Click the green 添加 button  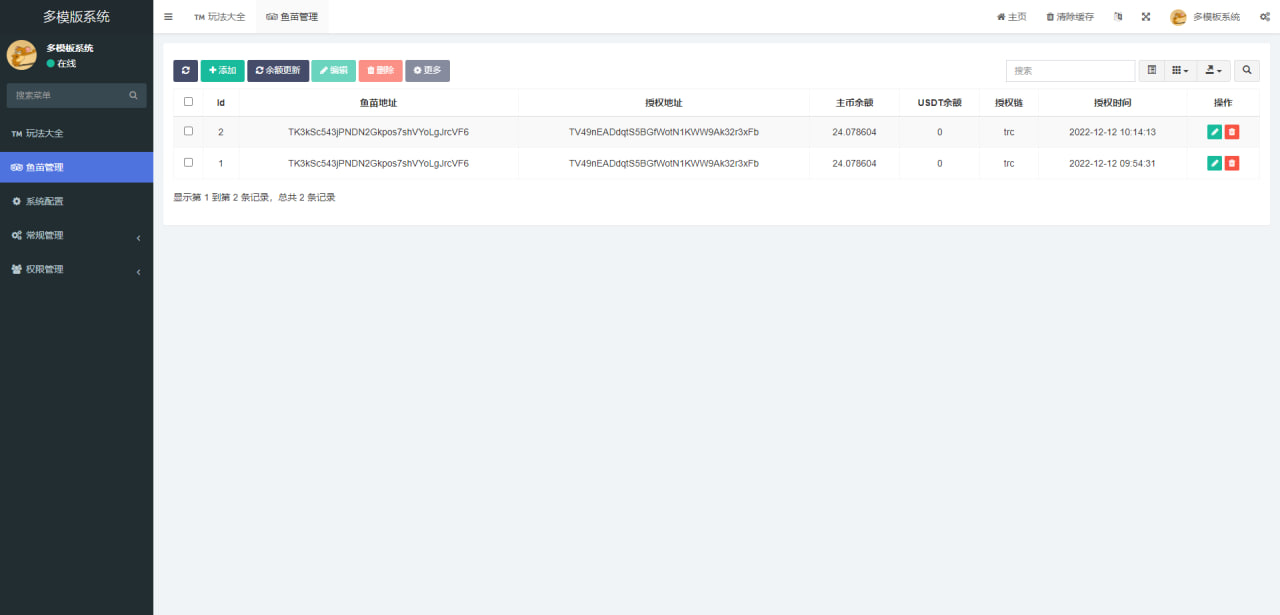pos(222,71)
